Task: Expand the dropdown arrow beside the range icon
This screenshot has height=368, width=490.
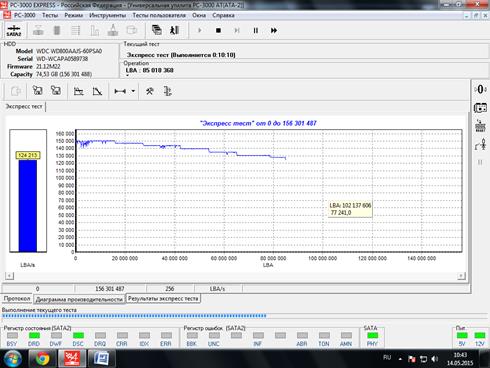Action: [133, 91]
